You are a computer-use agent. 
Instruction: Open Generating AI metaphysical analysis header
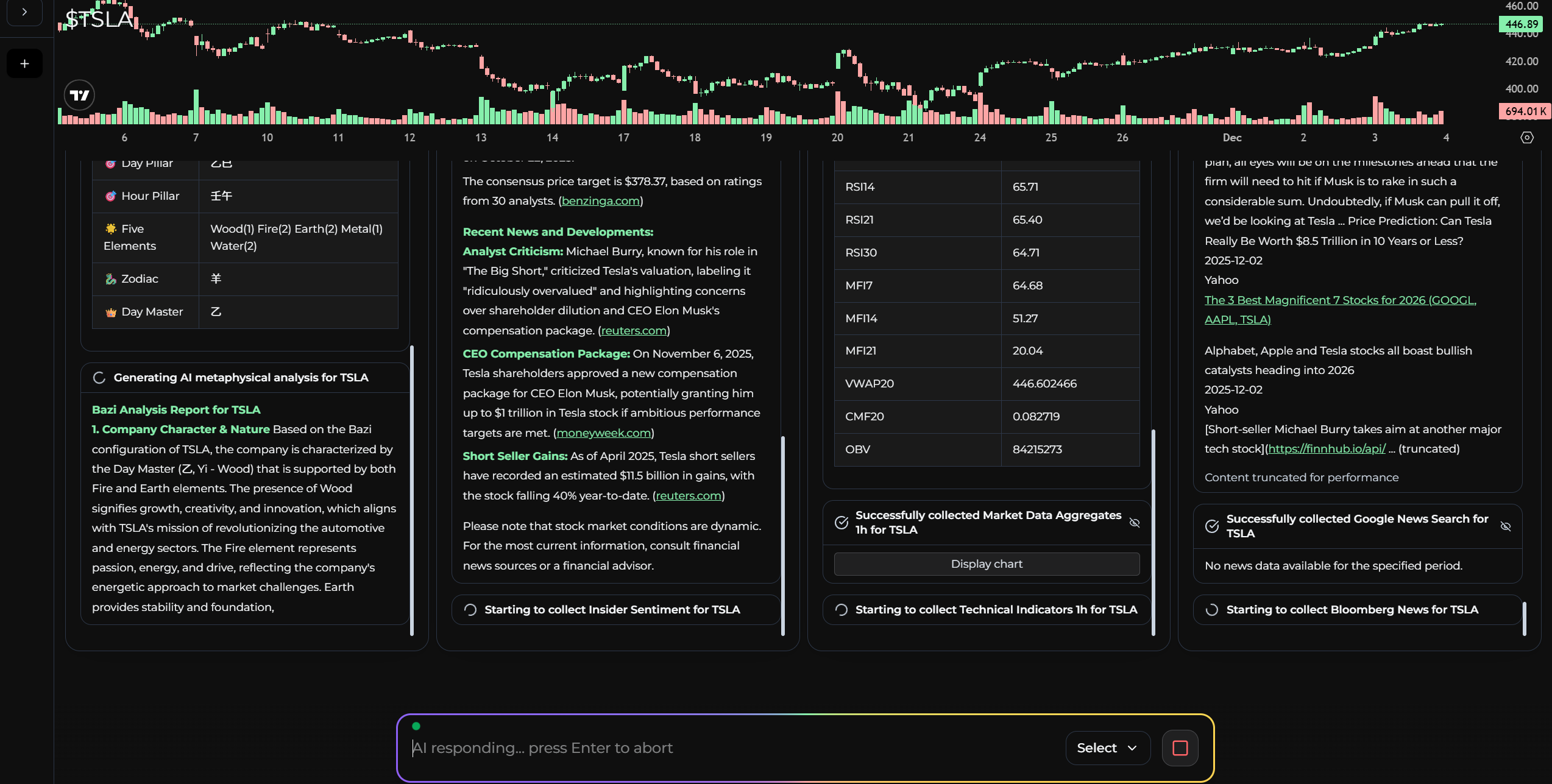click(x=241, y=378)
